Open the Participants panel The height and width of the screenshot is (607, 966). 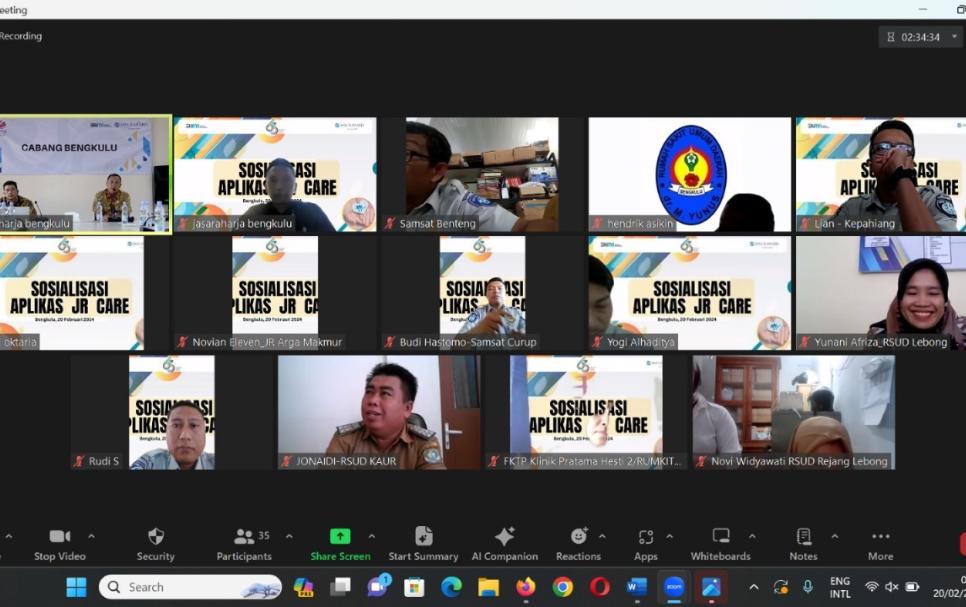[244, 545]
